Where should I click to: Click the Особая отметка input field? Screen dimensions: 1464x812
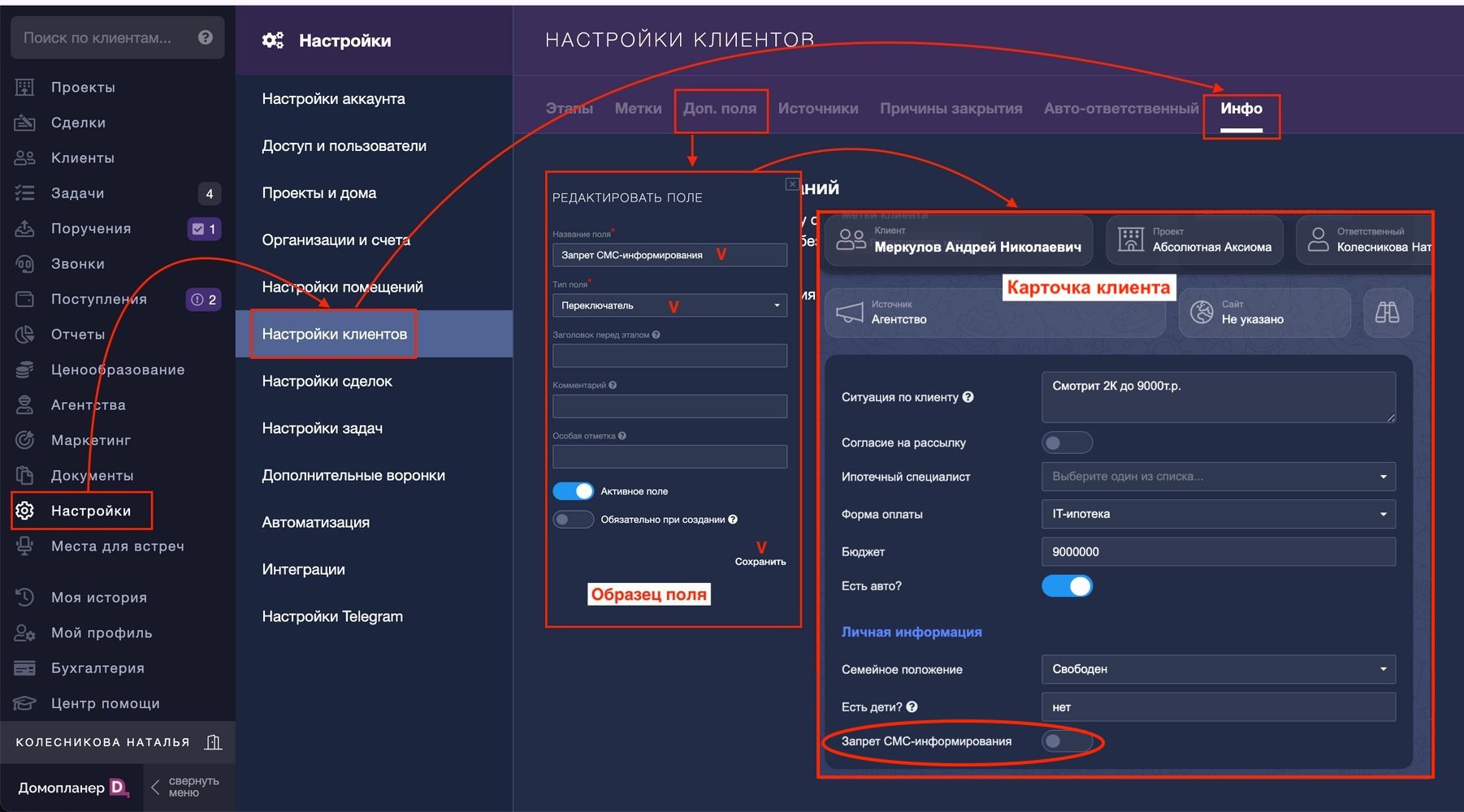(669, 456)
